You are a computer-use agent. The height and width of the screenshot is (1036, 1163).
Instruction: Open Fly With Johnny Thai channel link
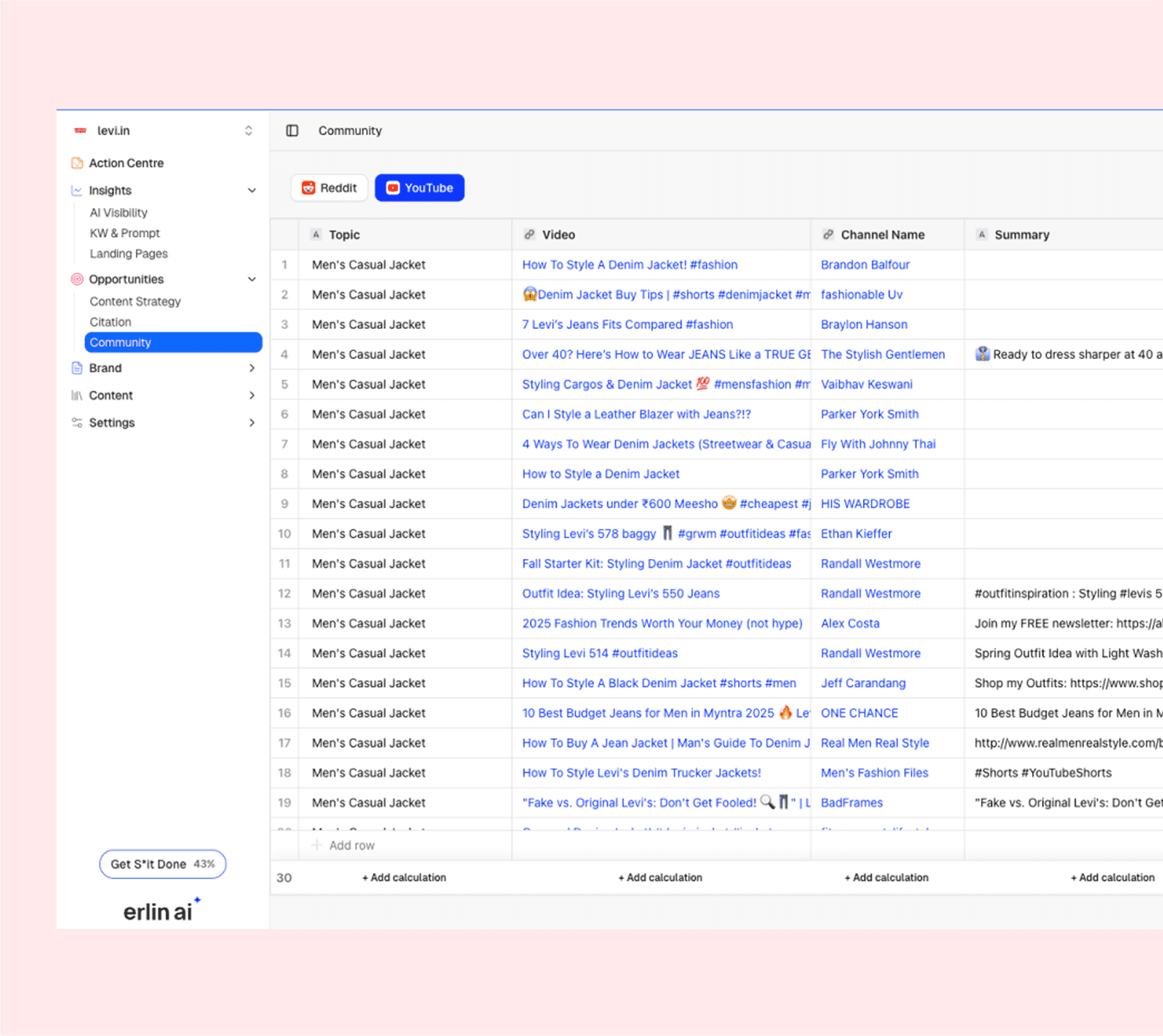878,444
